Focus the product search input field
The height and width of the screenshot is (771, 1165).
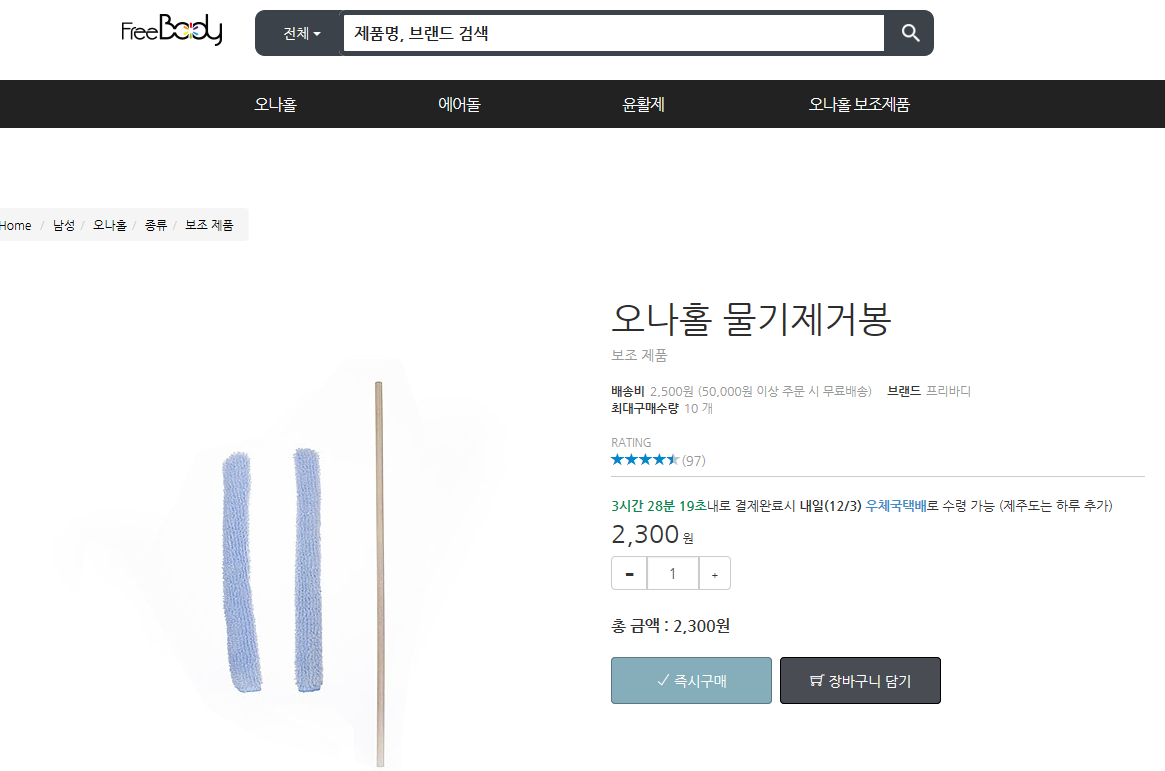(613, 33)
